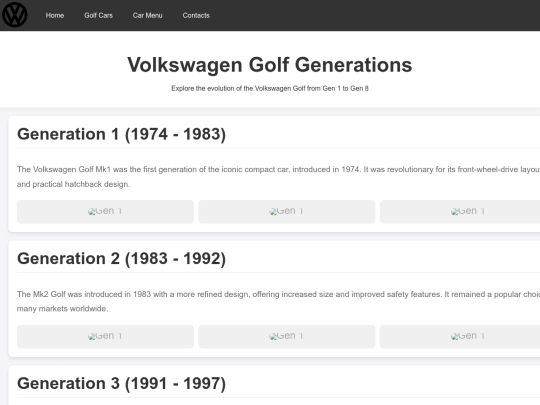This screenshot has width=540, height=405.
Task: Click the Golf Mk1 description paragraph
Action: 278,177
